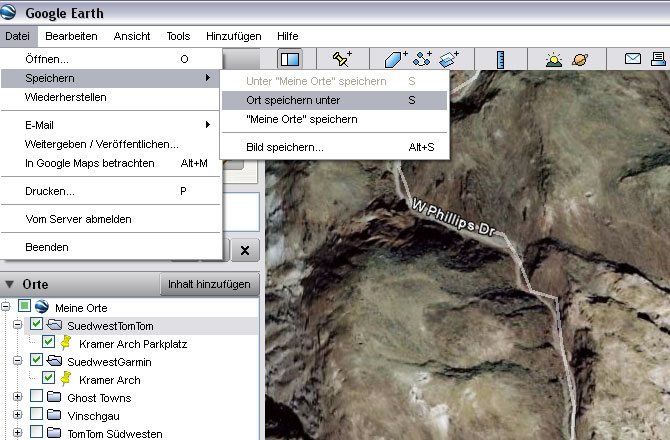Choose In Google Maps betrachten

coord(111,163)
